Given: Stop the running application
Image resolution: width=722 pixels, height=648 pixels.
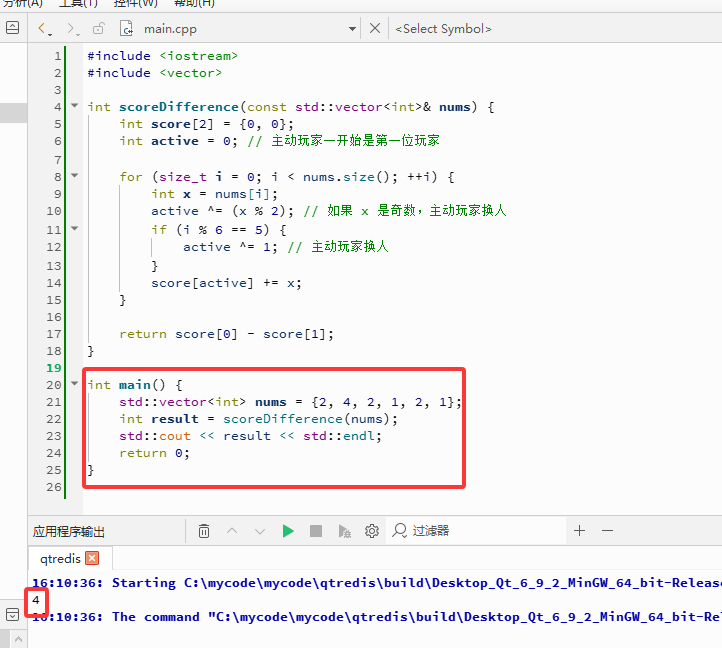Looking at the screenshot, I should (x=316, y=531).
